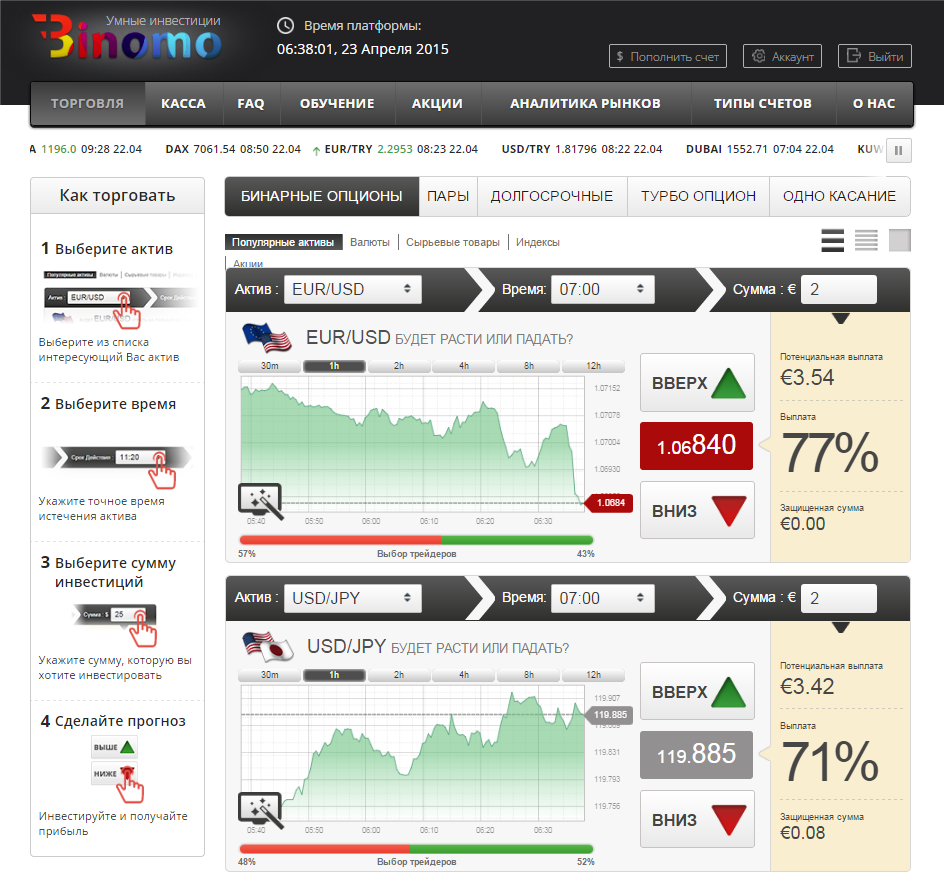The image size is (944, 879).
Task: Click the Пополнить счет button
Action: coord(666,57)
